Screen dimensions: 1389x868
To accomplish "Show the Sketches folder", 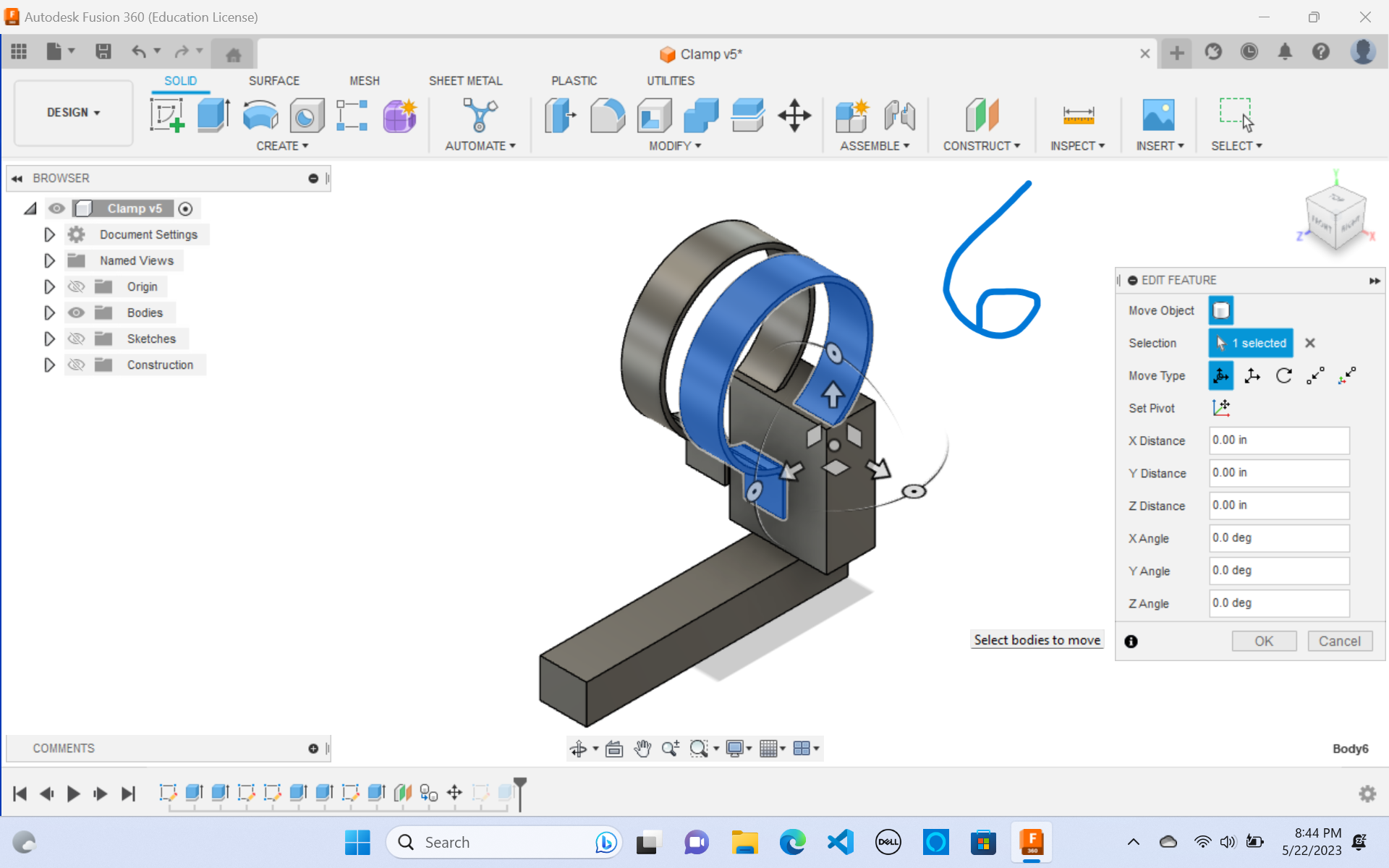I will pos(76,338).
